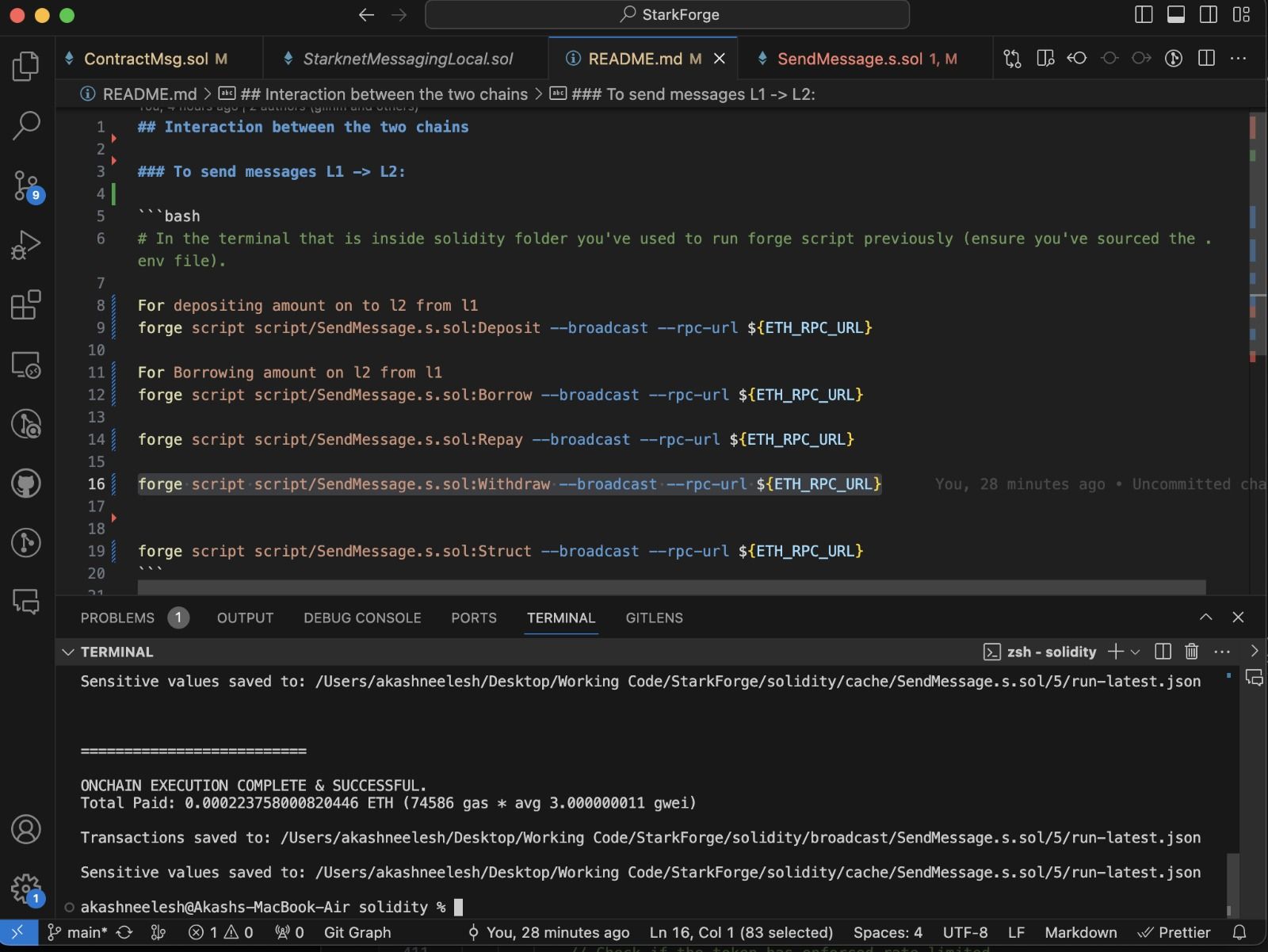Switch to ContractMsg.sol tab
The height and width of the screenshot is (952, 1268).
click(x=159, y=59)
